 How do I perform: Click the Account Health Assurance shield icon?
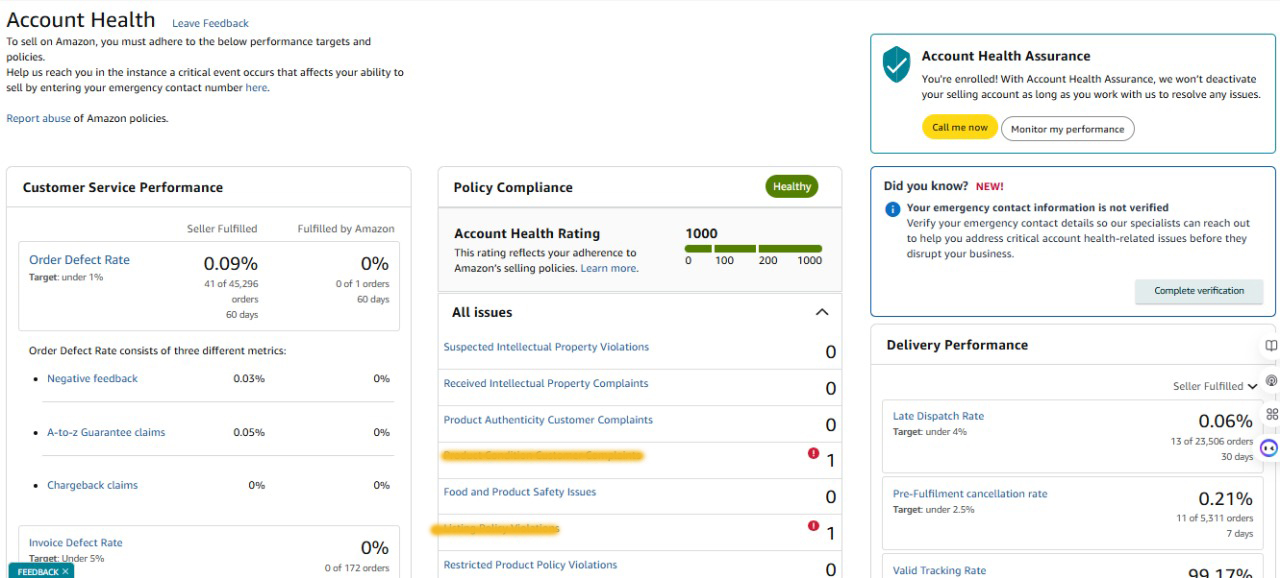tap(896, 65)
